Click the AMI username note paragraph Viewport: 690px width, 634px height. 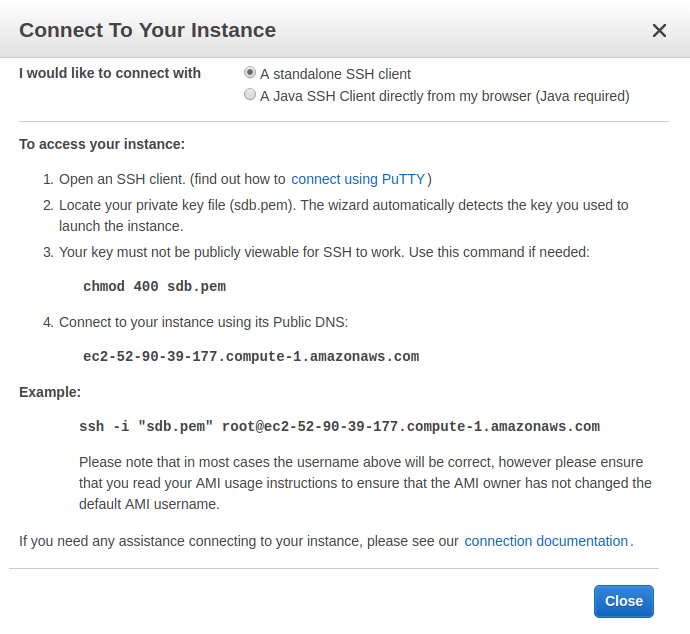point(365,483)
